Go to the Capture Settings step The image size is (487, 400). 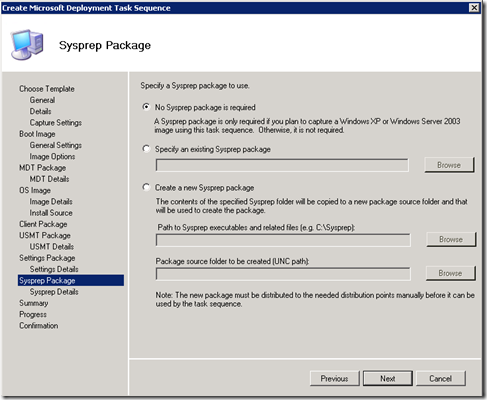(56, 123)
